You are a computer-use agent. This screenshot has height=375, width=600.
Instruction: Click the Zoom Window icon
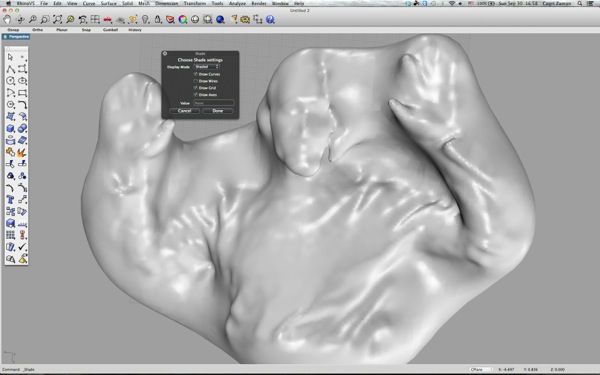point(45,20)
